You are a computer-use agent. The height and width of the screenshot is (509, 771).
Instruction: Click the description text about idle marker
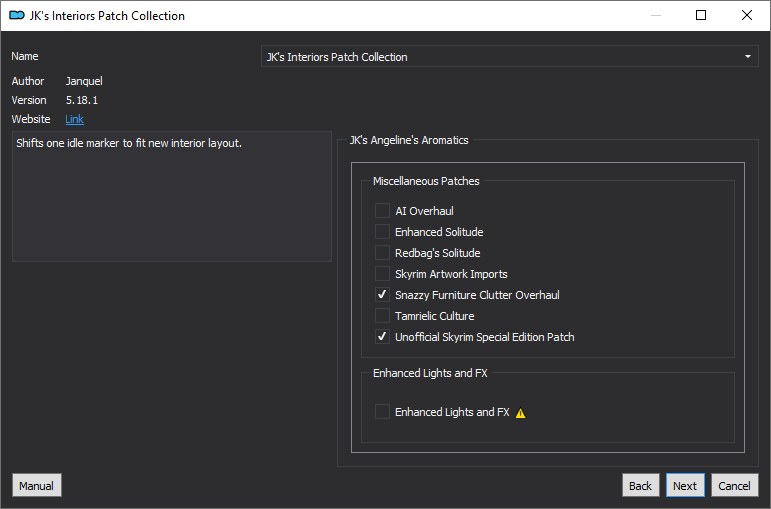(129, 143)
